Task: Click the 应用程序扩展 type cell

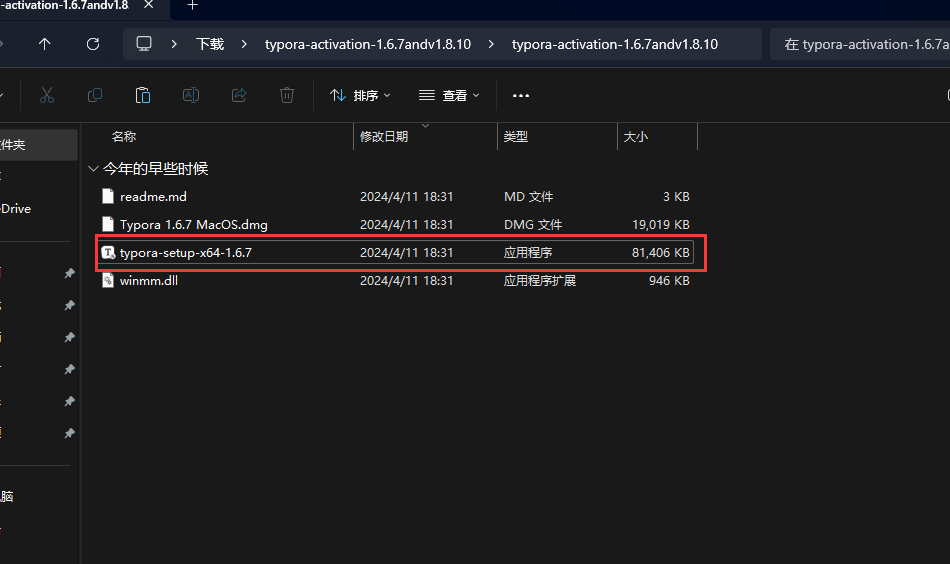Action: 540,280
